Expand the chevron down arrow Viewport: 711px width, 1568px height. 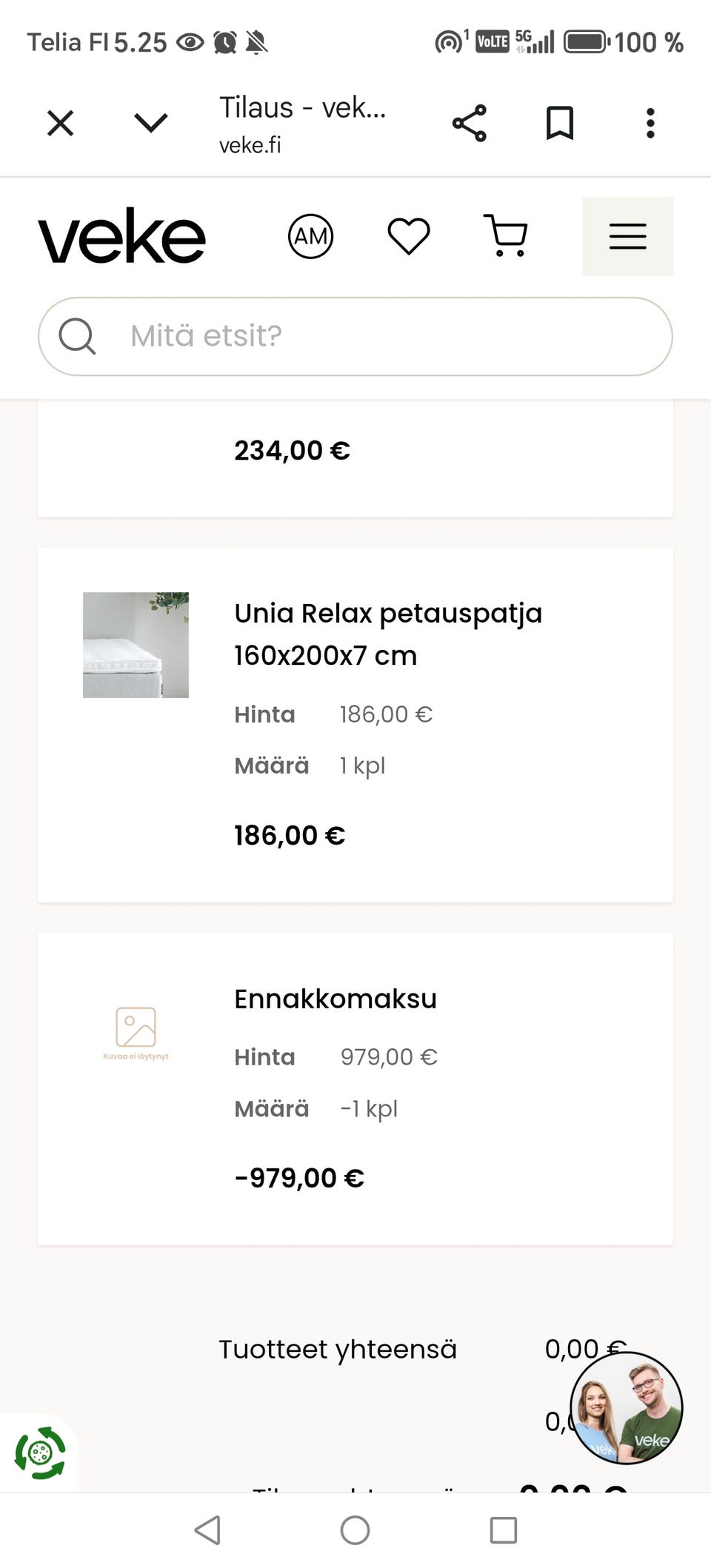(x=151, y=123)
